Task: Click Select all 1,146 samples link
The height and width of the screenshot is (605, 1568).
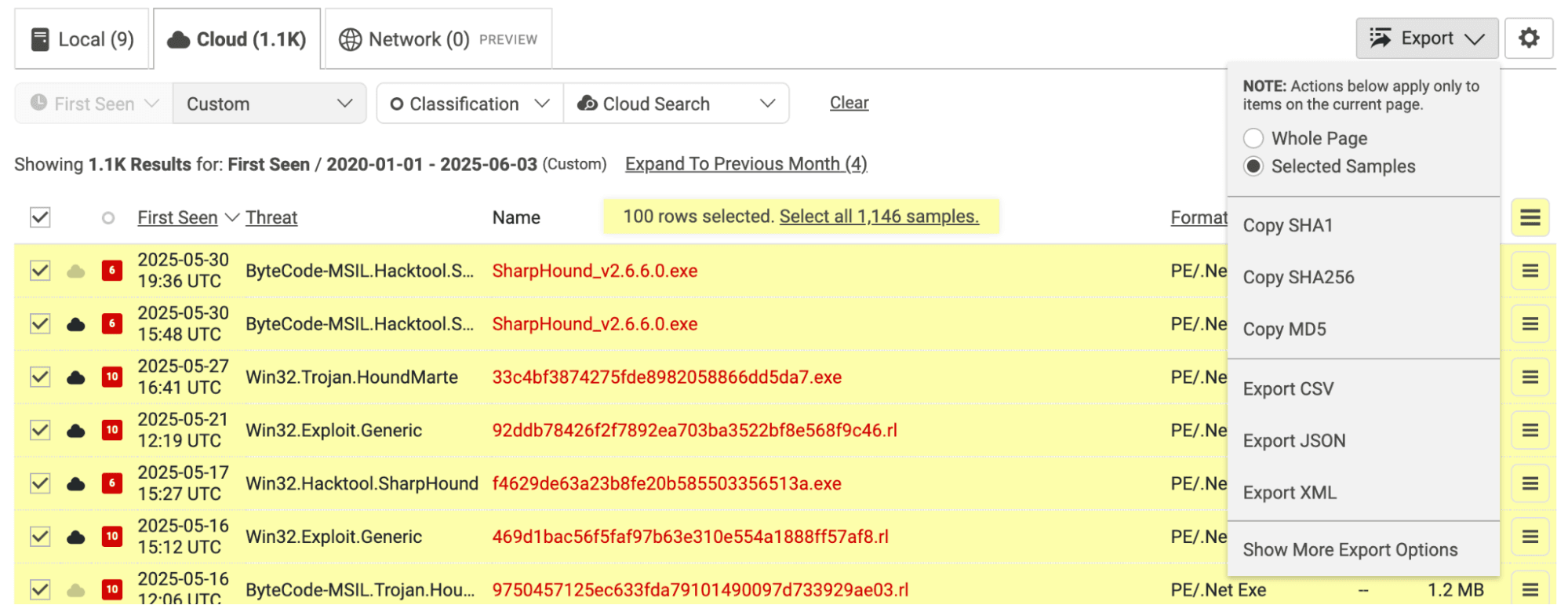Action: point(879,217)
